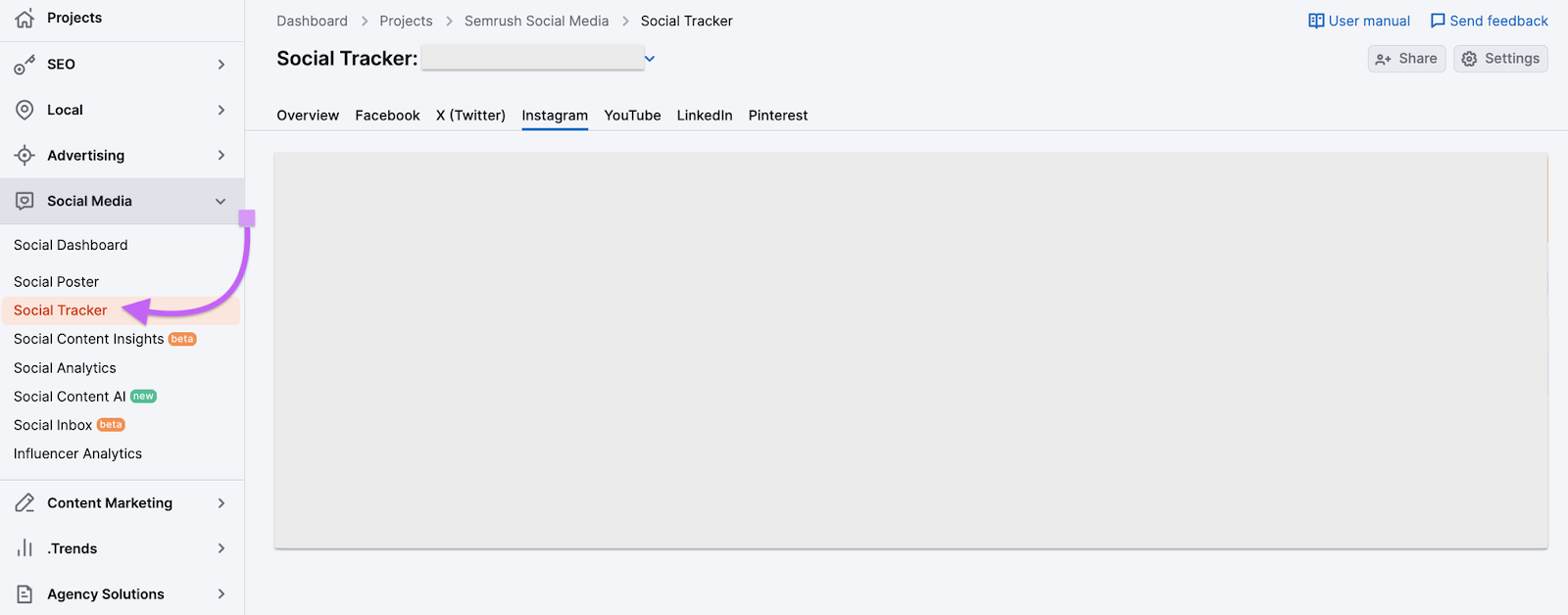Expand the Advertising menu chevron
The height and width of the screenshot is (615, 1568).
click(221, 156)
